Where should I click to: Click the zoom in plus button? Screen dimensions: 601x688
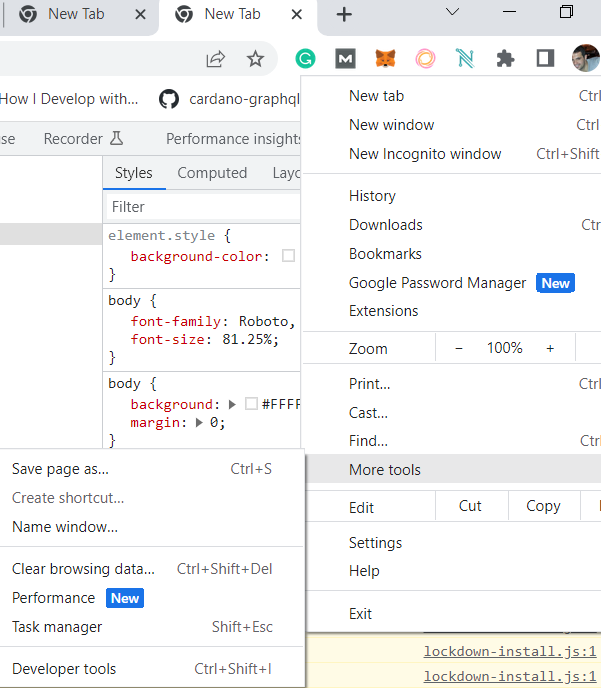550,348
